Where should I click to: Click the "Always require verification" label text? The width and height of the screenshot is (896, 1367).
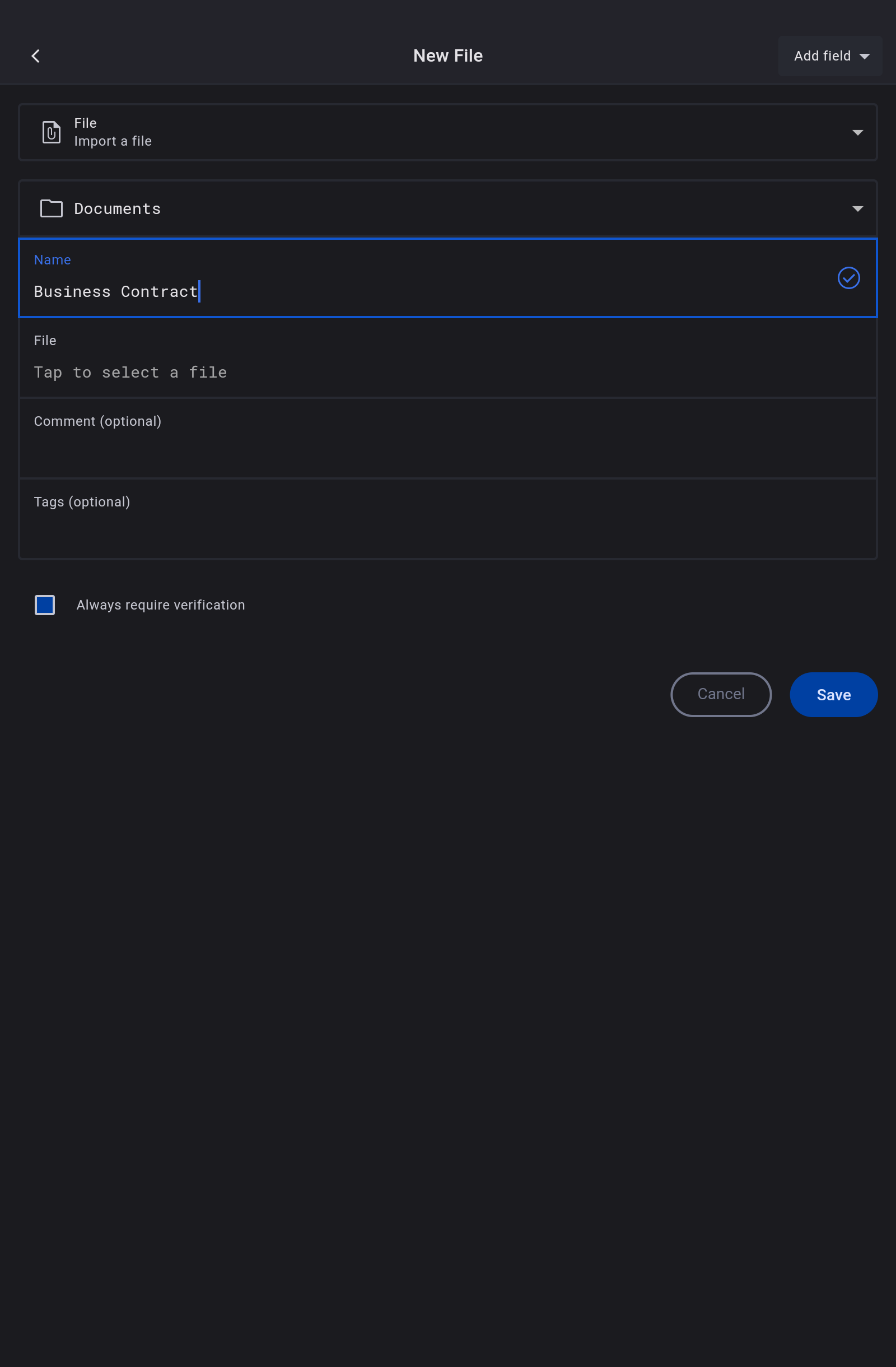[161, 605]
